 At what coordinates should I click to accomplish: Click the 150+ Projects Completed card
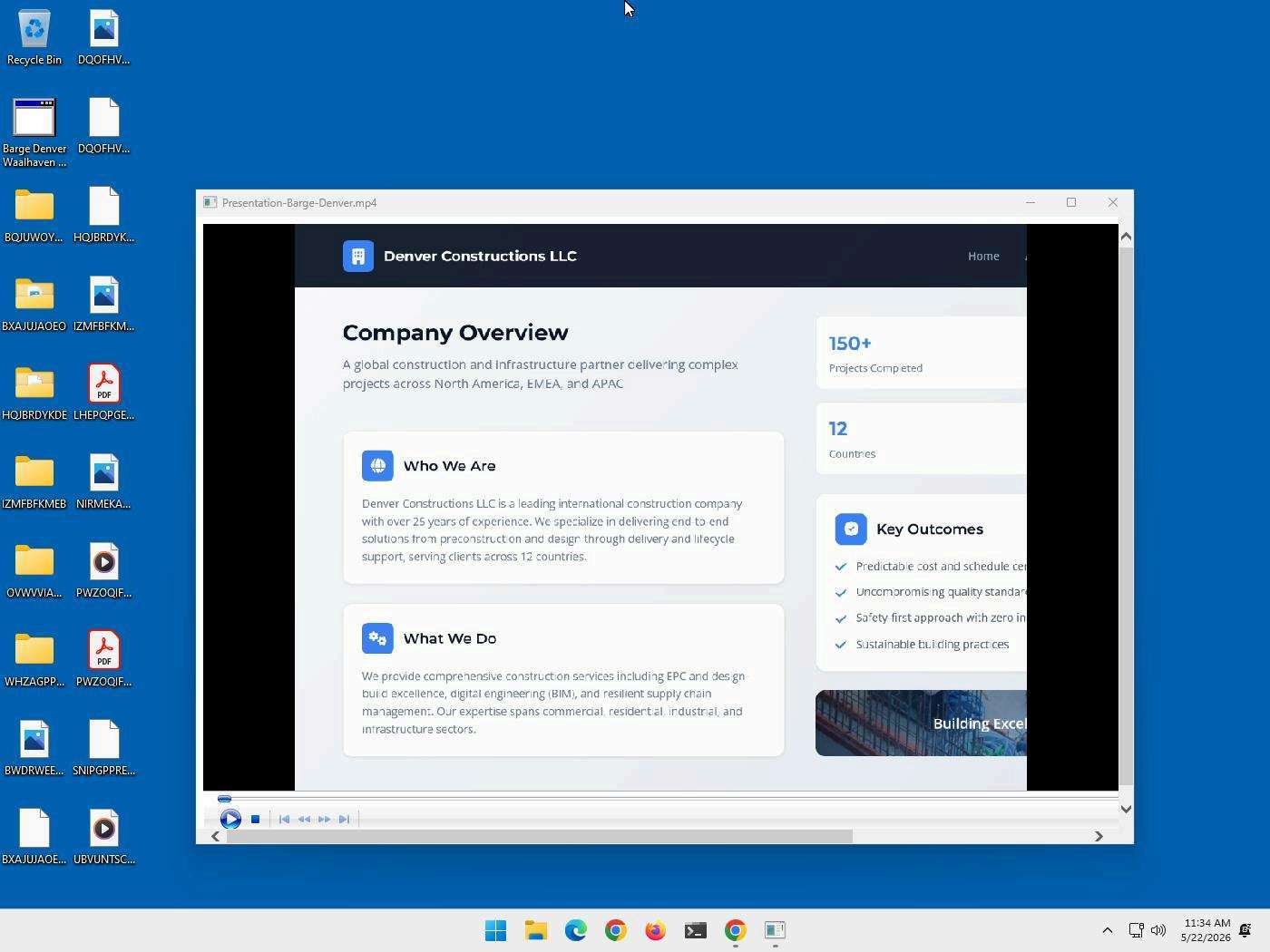(921, 353)
